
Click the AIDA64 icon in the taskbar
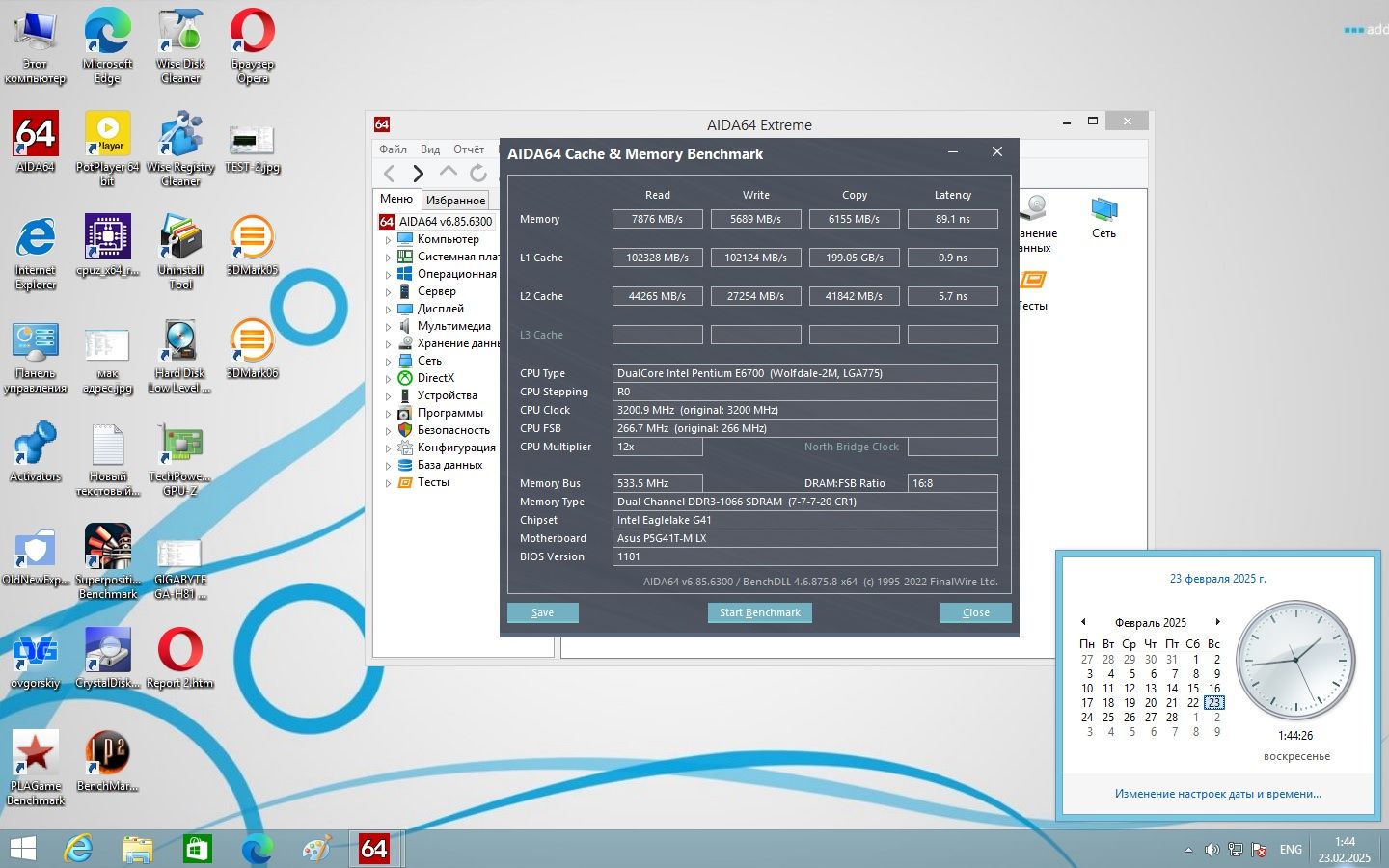click(373, 849)
